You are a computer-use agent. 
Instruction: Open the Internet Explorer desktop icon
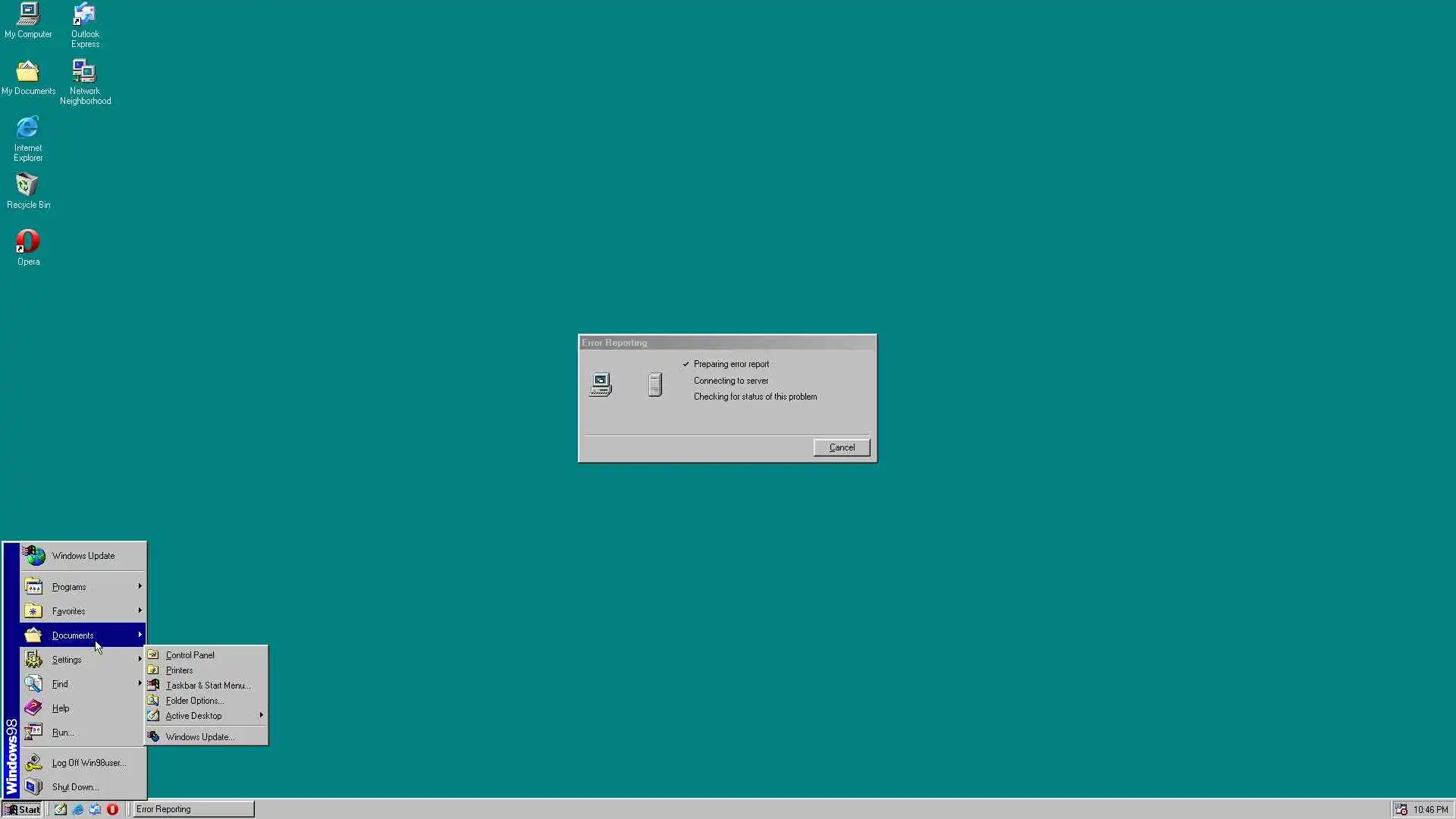[28, 128]
